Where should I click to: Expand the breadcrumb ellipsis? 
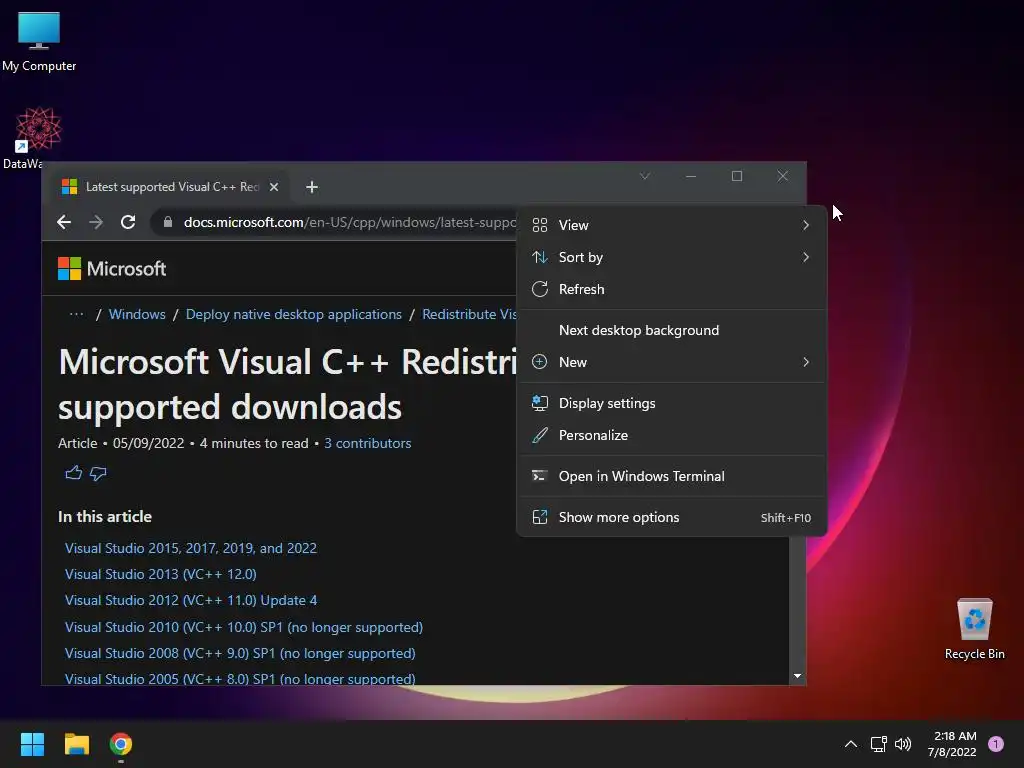(76, 314)
